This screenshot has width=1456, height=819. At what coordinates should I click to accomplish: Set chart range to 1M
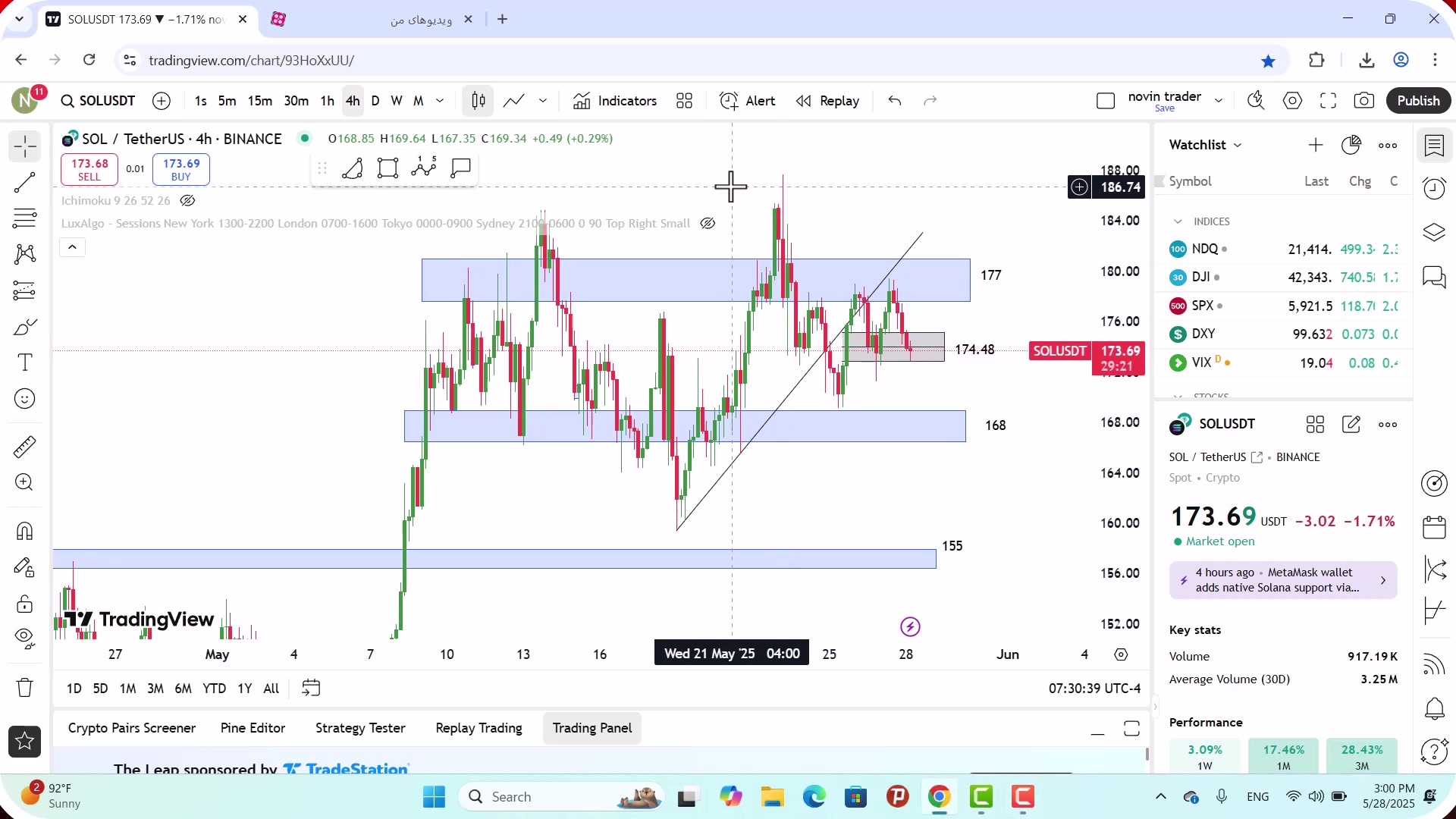click(127, 689)
